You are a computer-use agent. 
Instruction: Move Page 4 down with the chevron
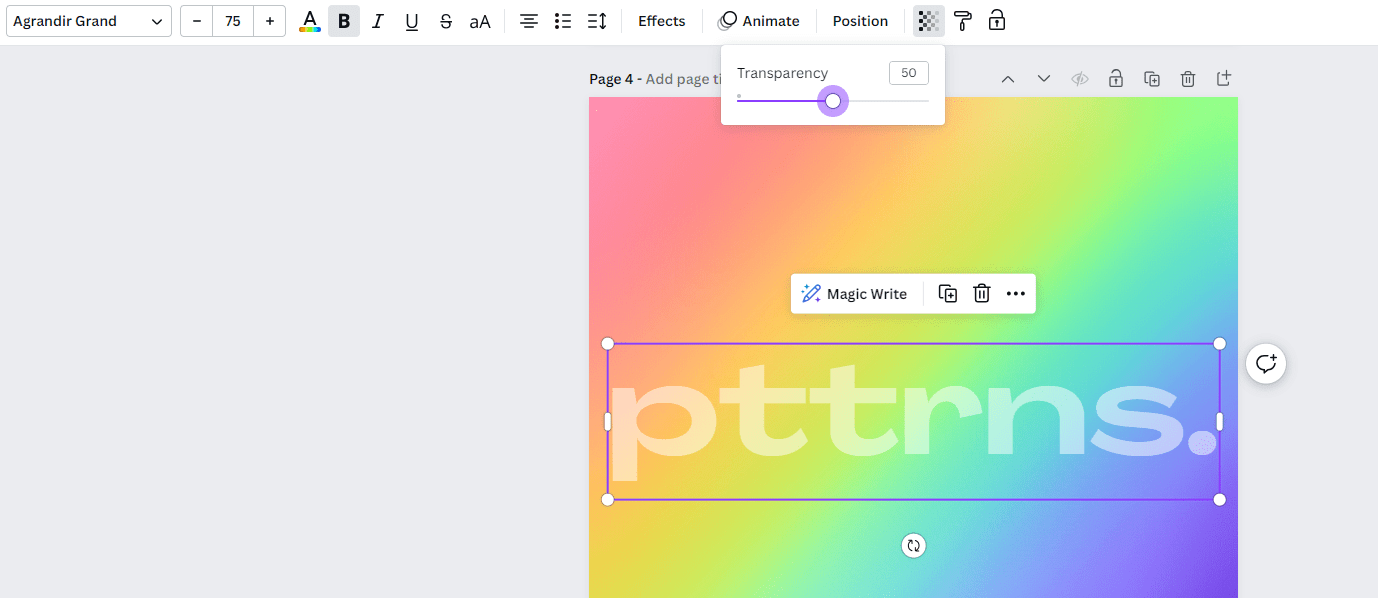(x=1043, y=78)
